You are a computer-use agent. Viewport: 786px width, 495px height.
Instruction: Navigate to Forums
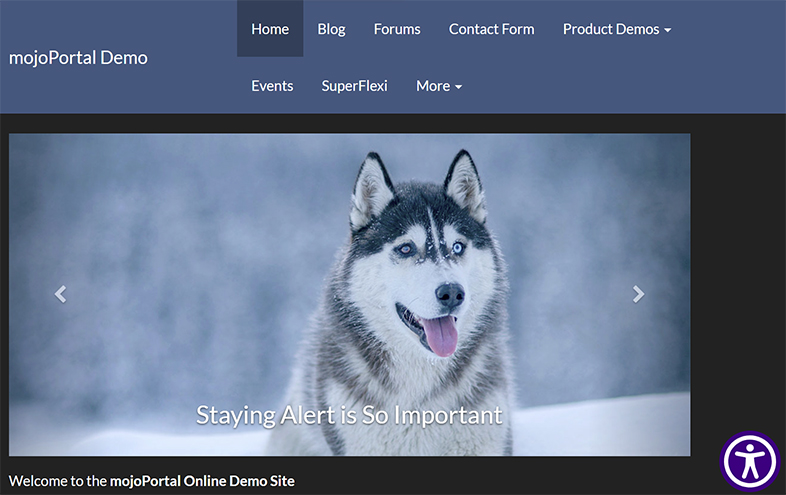(397, 29)
